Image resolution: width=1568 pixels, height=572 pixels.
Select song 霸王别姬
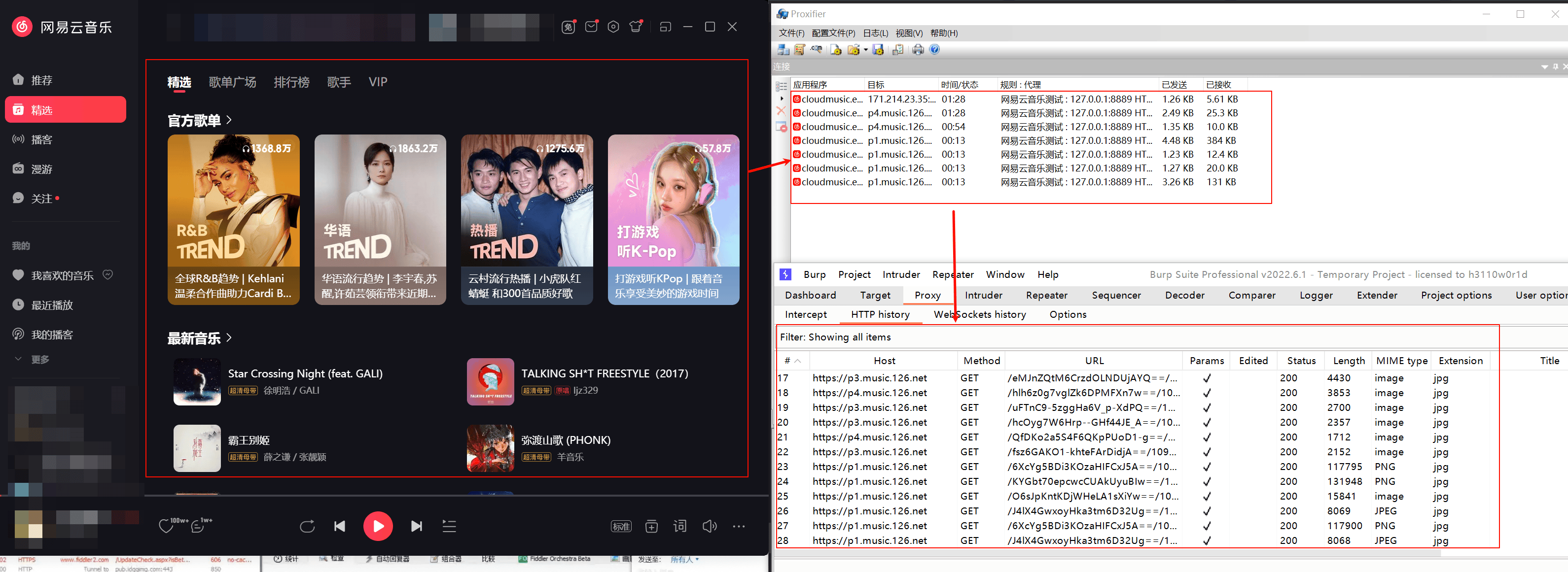[x=249, y=440]
